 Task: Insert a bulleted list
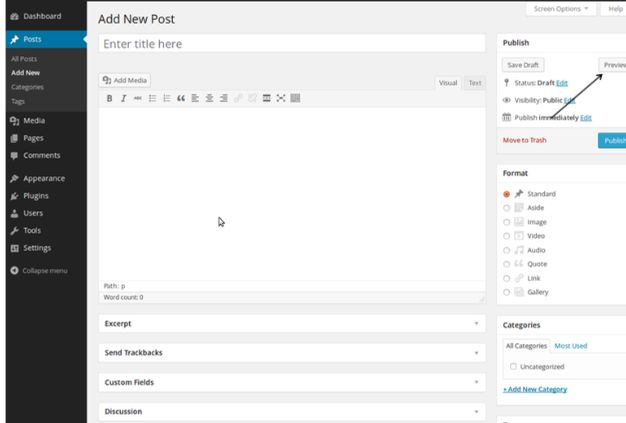pyautogui.click(x=152, y=98)
